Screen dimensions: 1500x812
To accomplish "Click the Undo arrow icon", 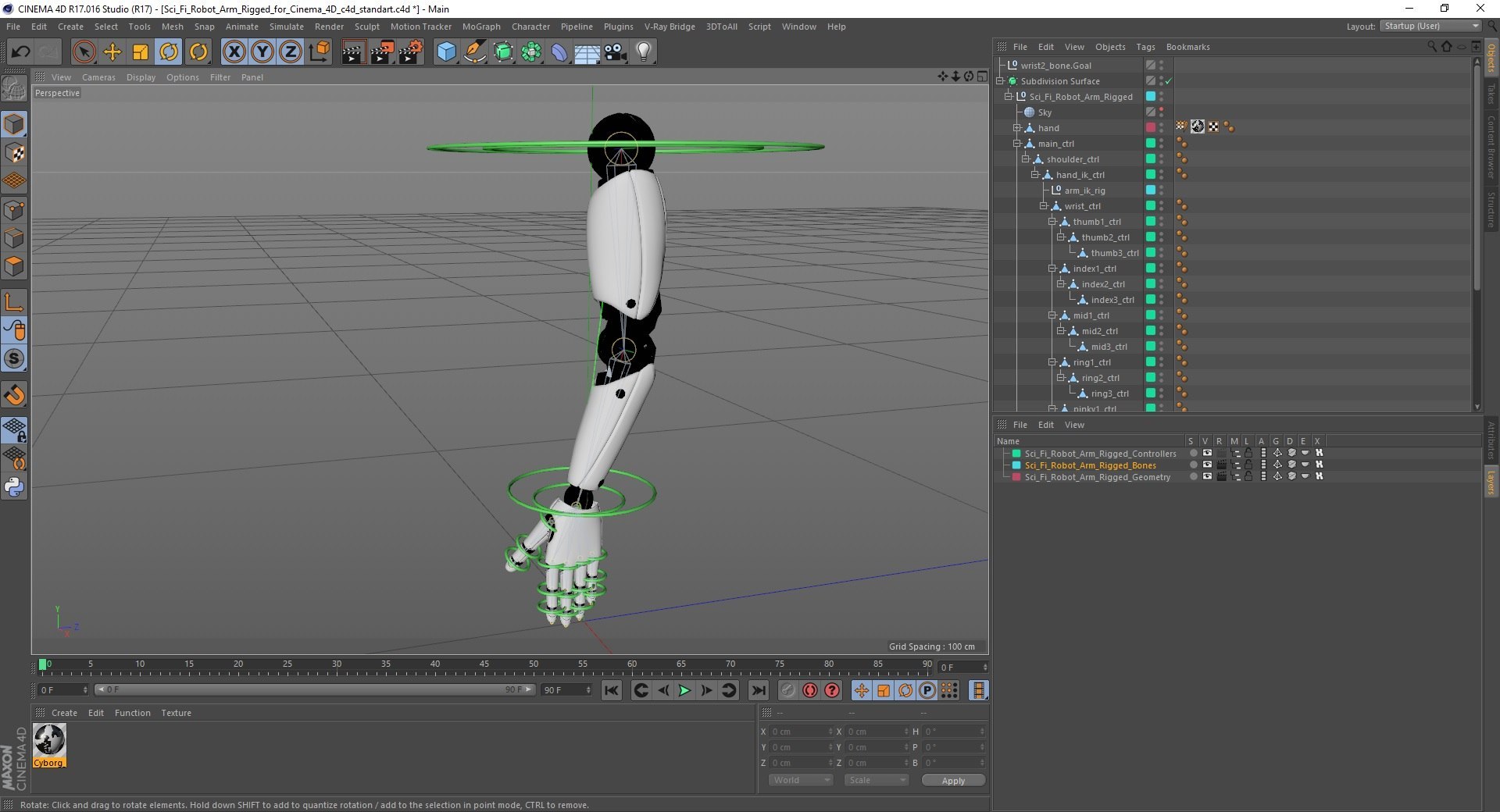I will 20,52.
